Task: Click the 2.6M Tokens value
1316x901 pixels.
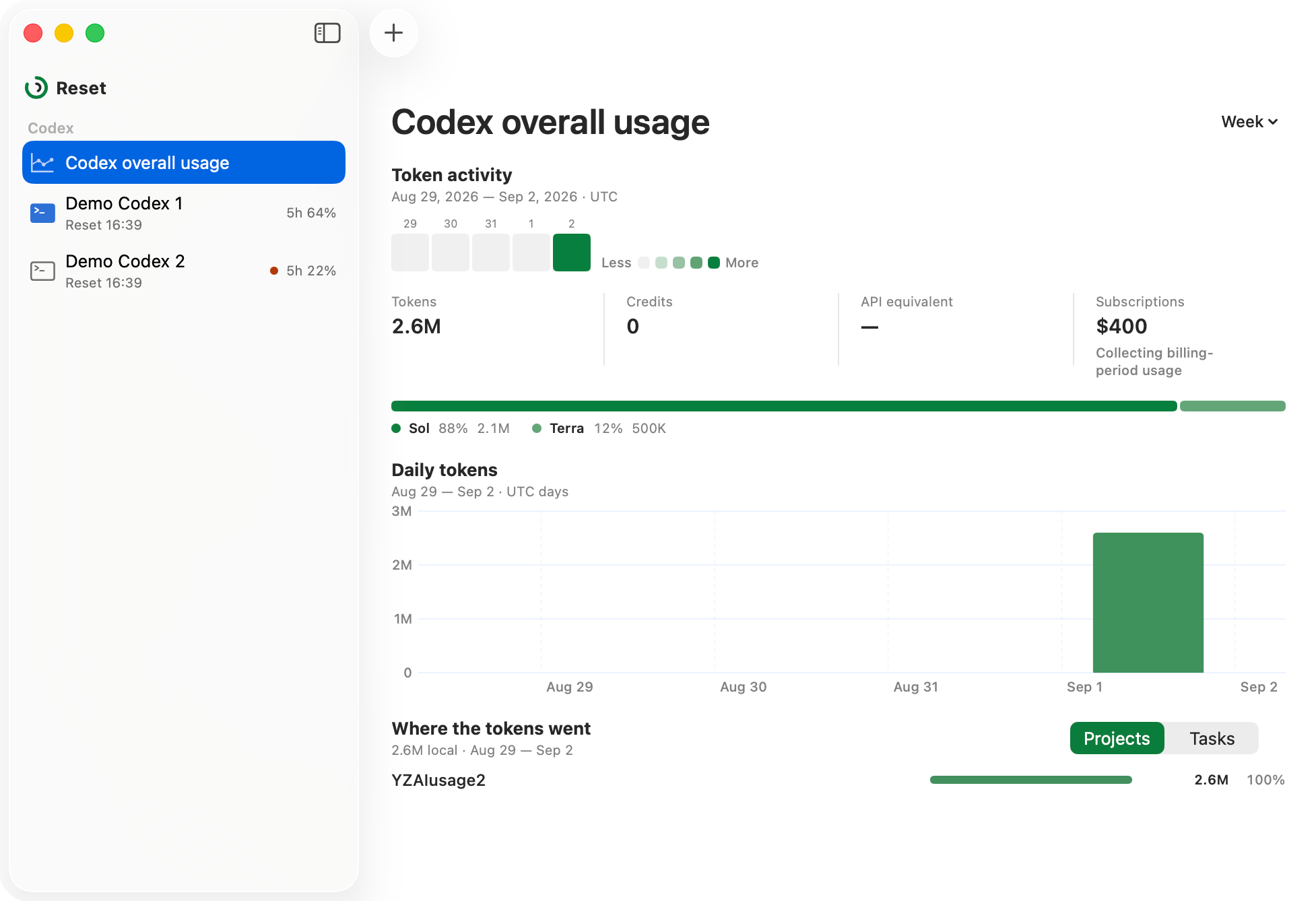Action: [x=416, y=327]
